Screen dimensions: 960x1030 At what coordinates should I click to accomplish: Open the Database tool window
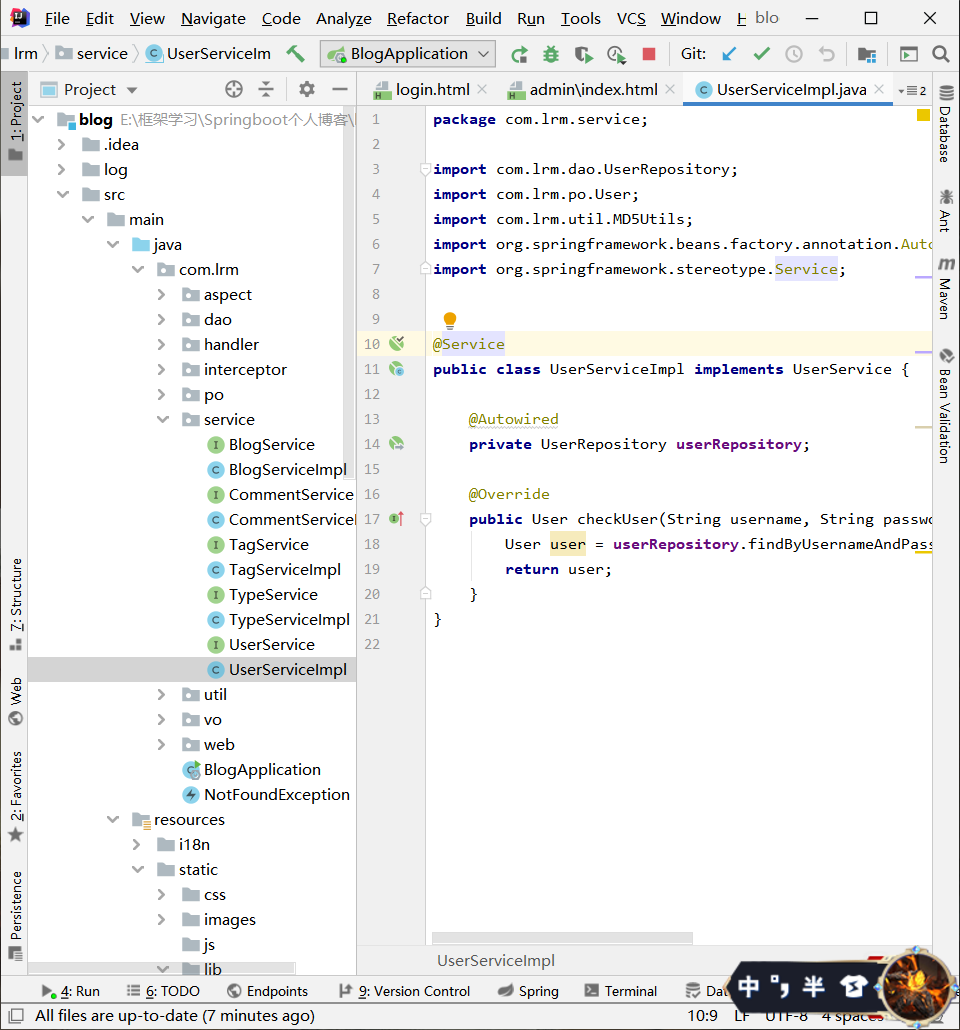click(946, 125)
